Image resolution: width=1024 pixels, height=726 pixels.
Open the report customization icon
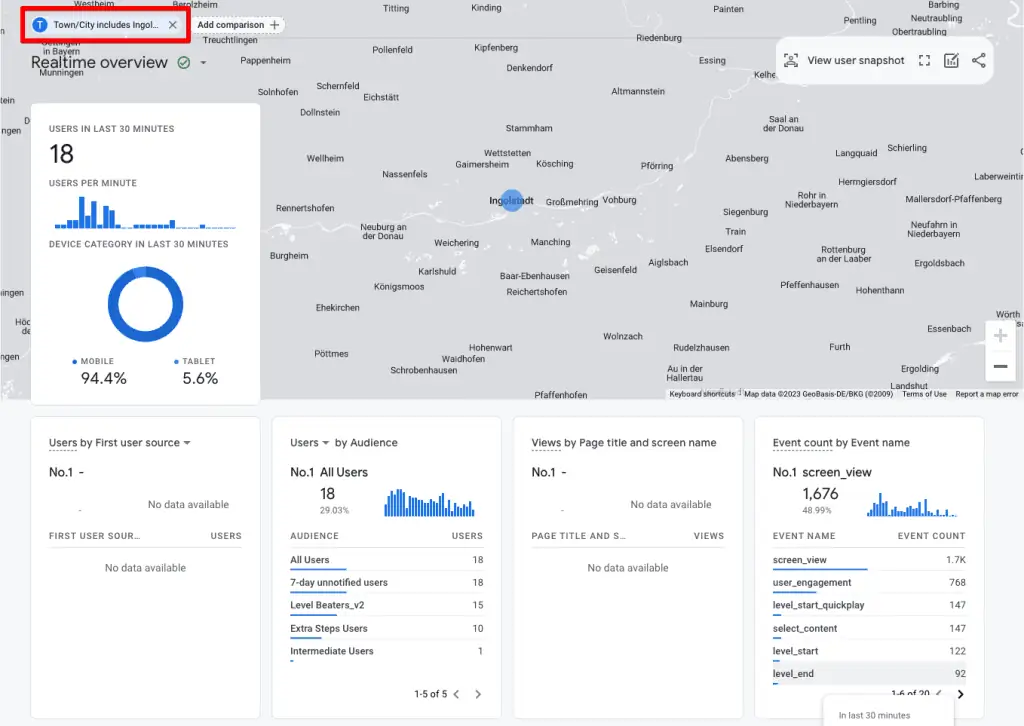coord(951,60)
